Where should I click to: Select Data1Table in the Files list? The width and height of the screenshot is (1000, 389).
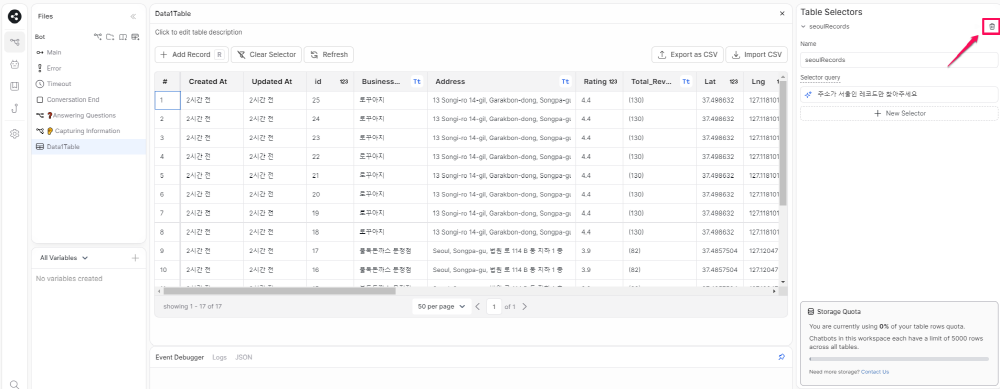tap(89, 147)
